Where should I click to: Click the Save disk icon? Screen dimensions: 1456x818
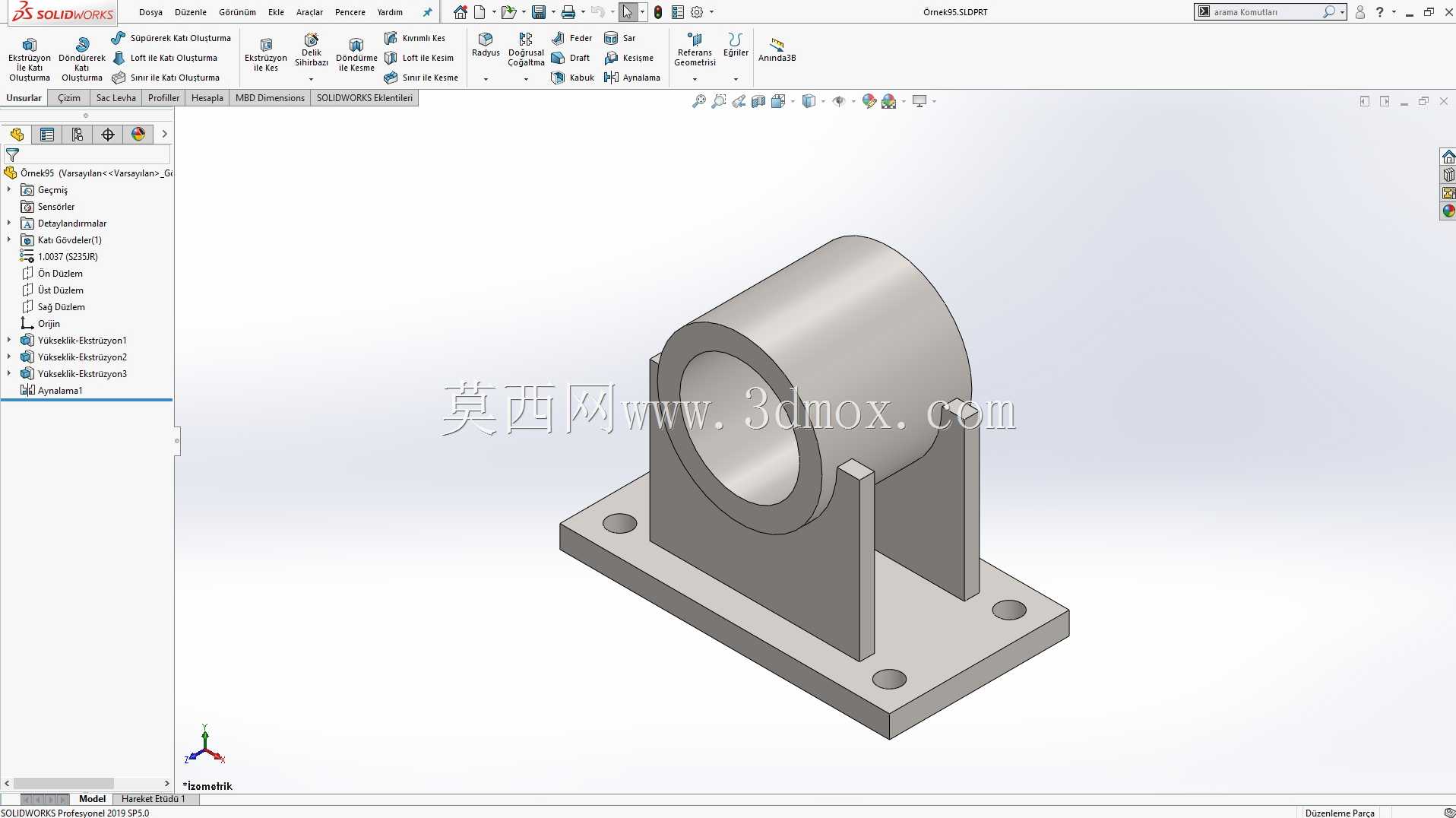pos(539,12)
